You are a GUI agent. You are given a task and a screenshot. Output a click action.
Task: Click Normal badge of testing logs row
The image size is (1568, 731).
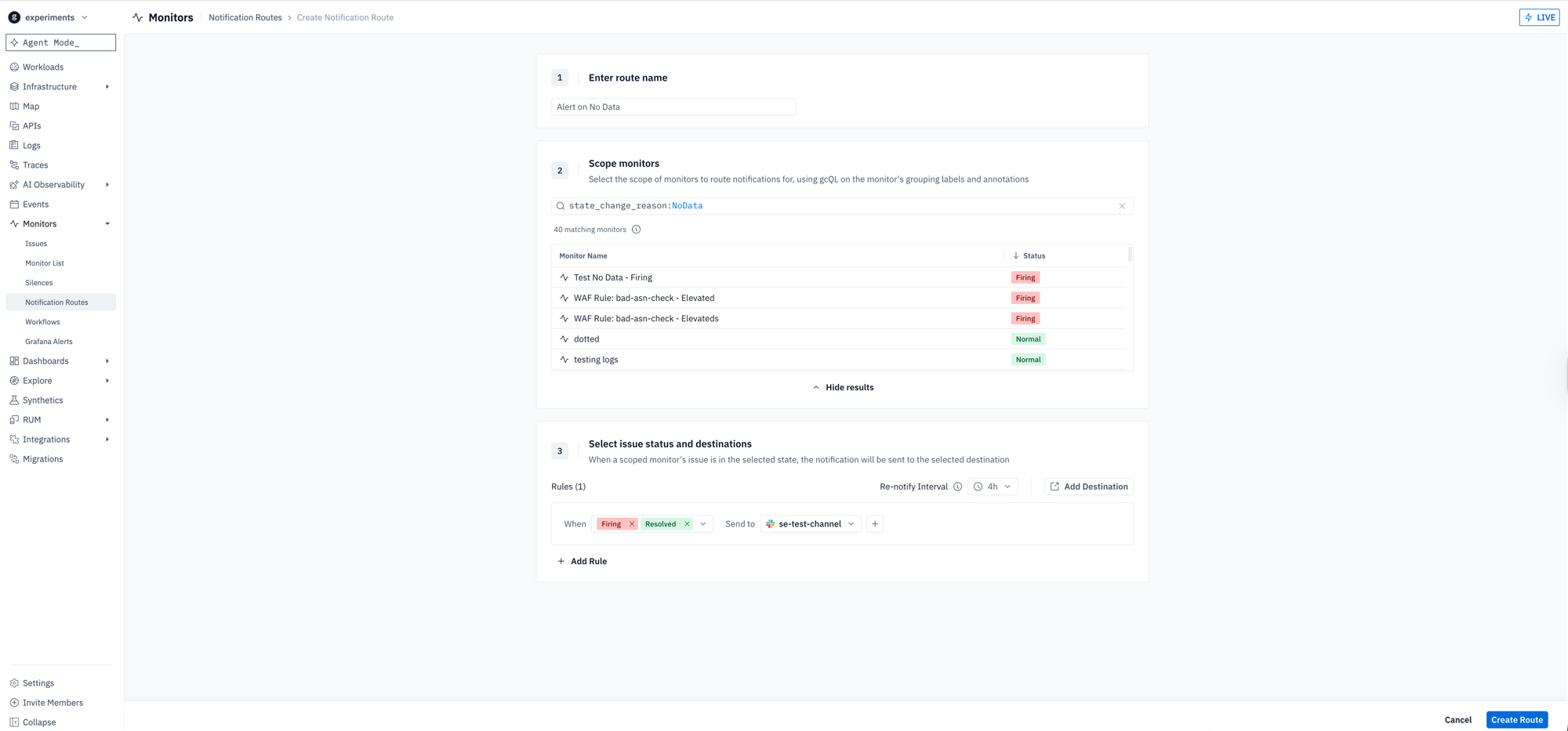point(1028,360)
